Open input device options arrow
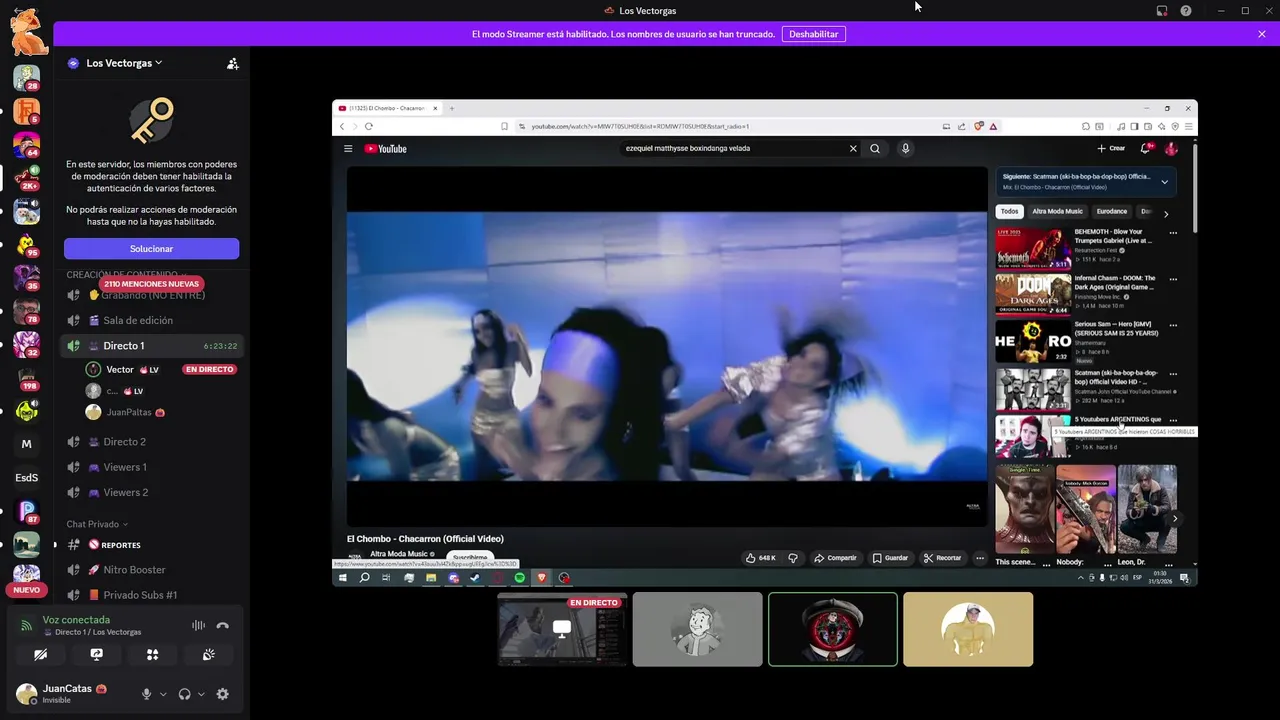 pos(163,694)
